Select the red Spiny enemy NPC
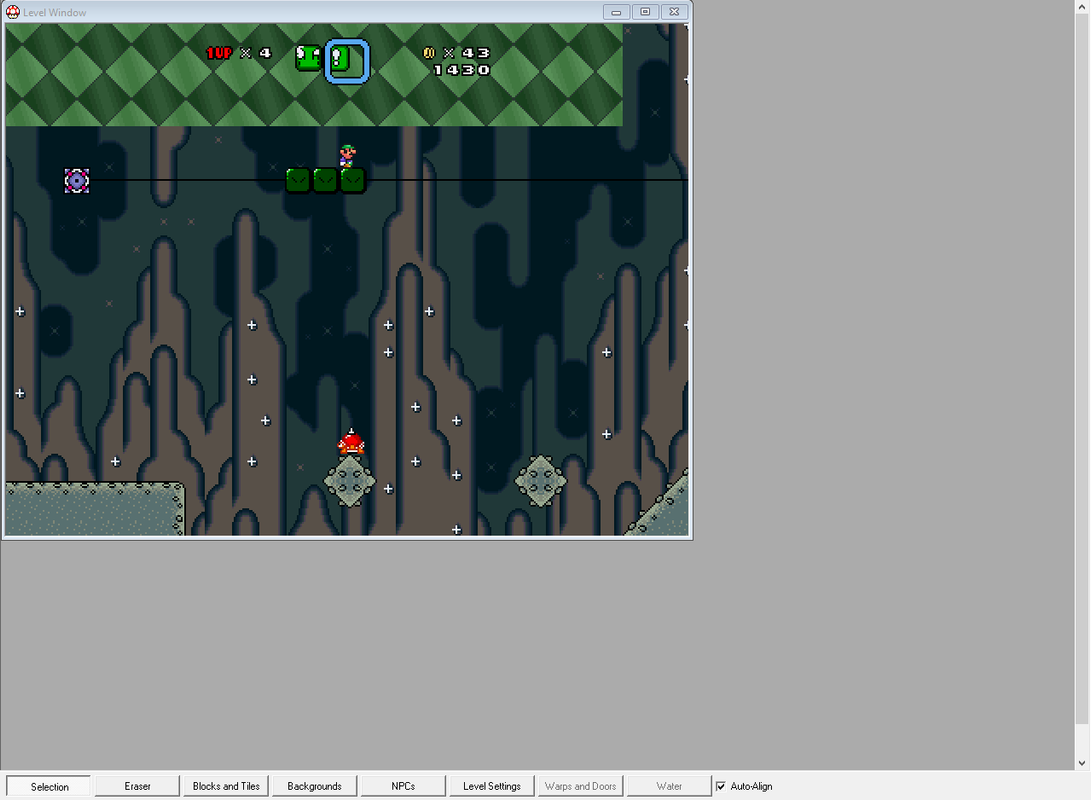This screenshot has width=1091, height=800. click(351, 442)
